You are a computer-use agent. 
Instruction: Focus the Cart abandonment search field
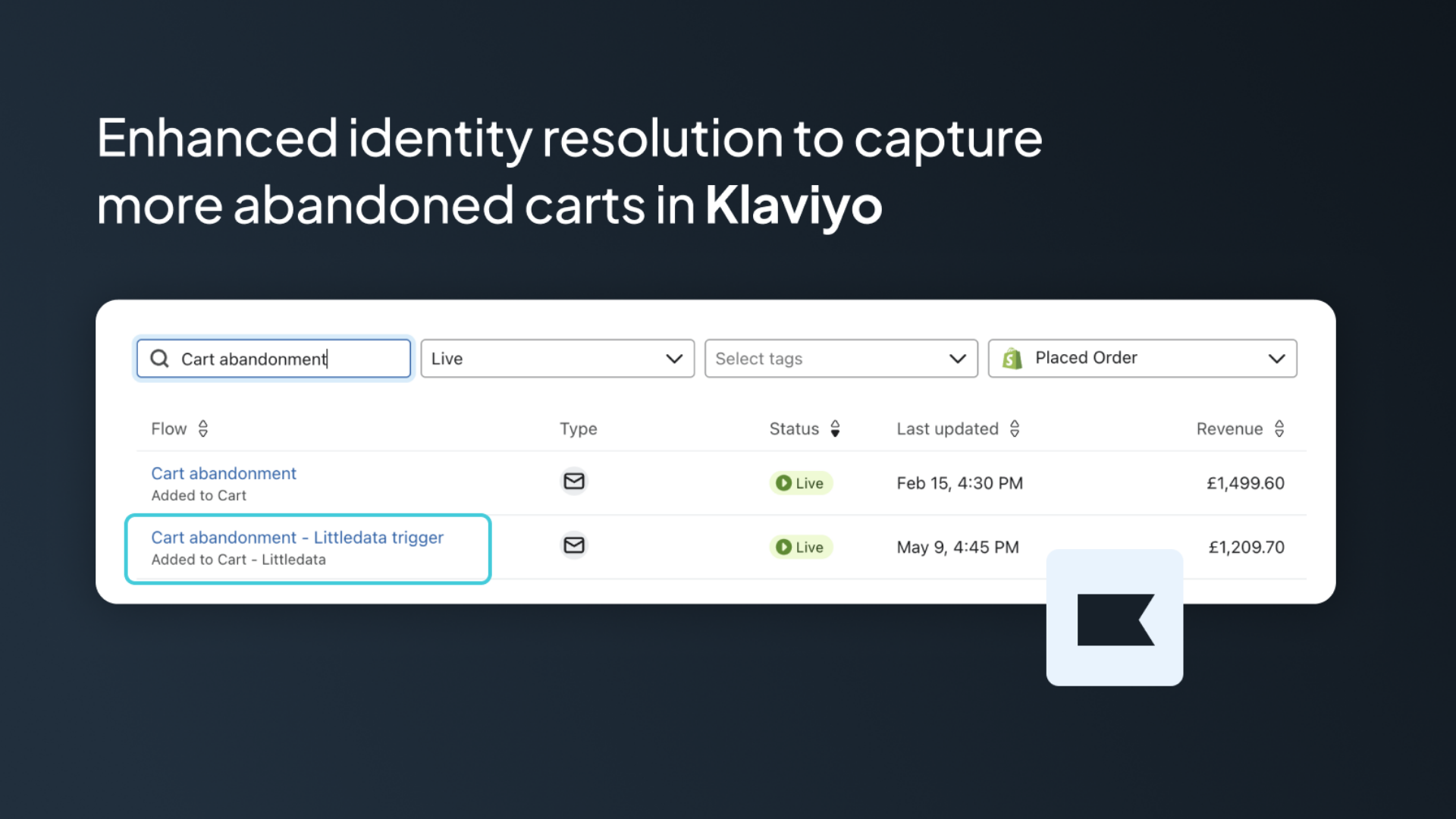pyautogui.click(x=274, y=359)
